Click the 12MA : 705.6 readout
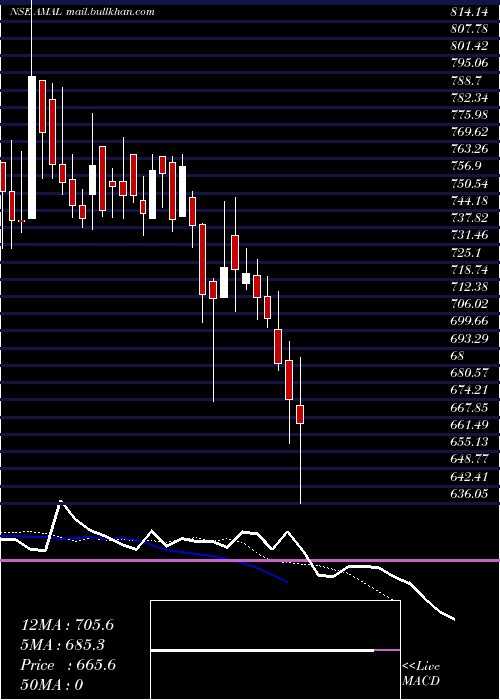The width and height of the screenshot is (500, 700). click(x=67, y=625)
